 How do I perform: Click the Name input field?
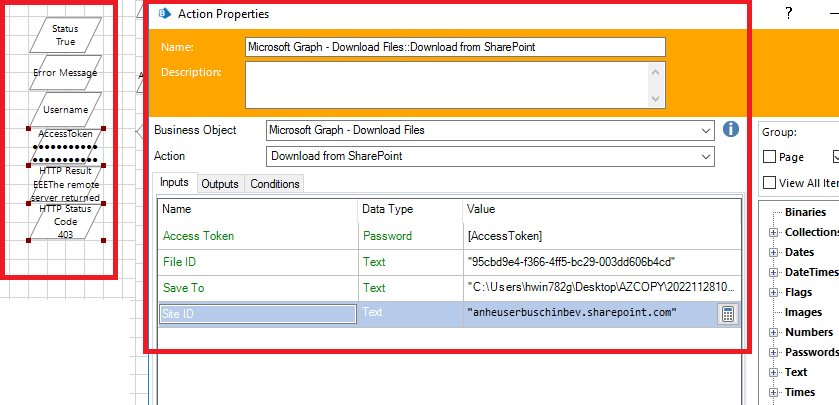pyautogui.click(x=455, y=47)
